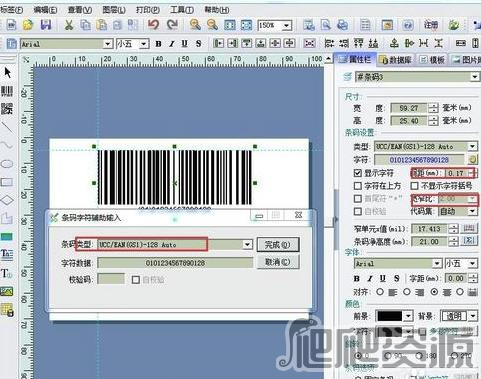Select the arrow pointer tool
Viewport: 481px width, 379px height.
(7, 72)
